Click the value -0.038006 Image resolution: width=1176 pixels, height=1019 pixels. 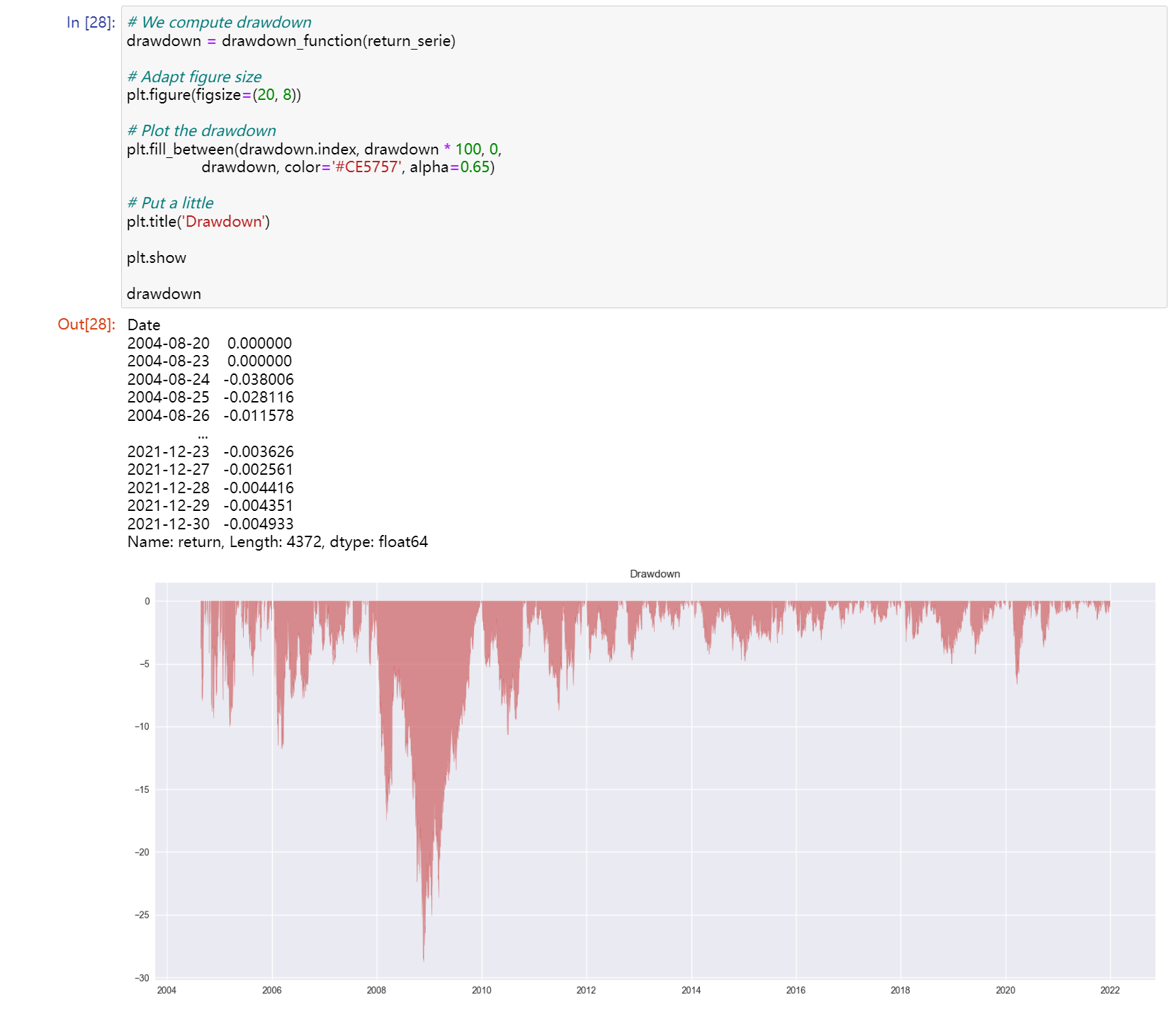click(259, 380)
